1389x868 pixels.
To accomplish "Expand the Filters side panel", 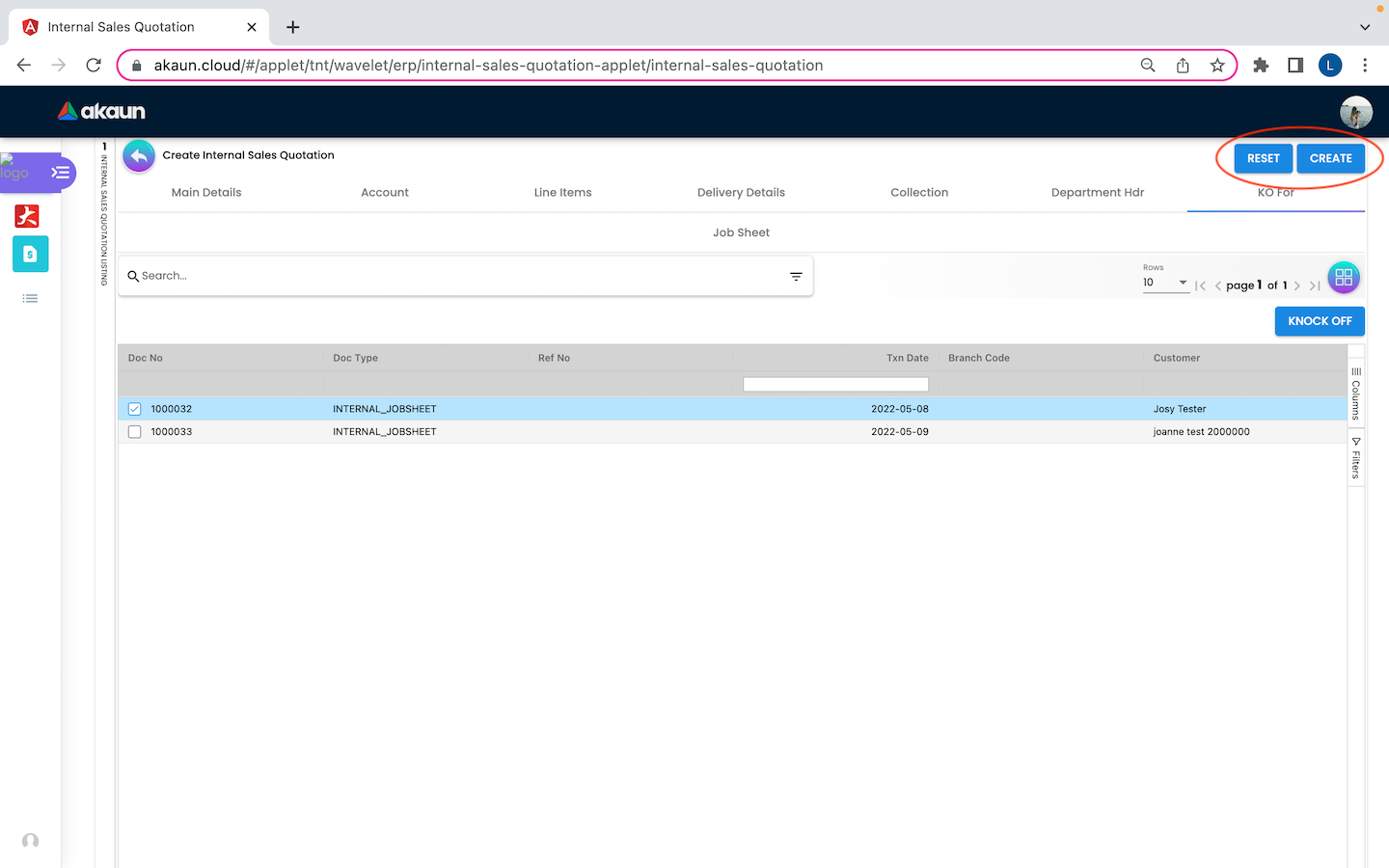I will [x=1355, y=458].
